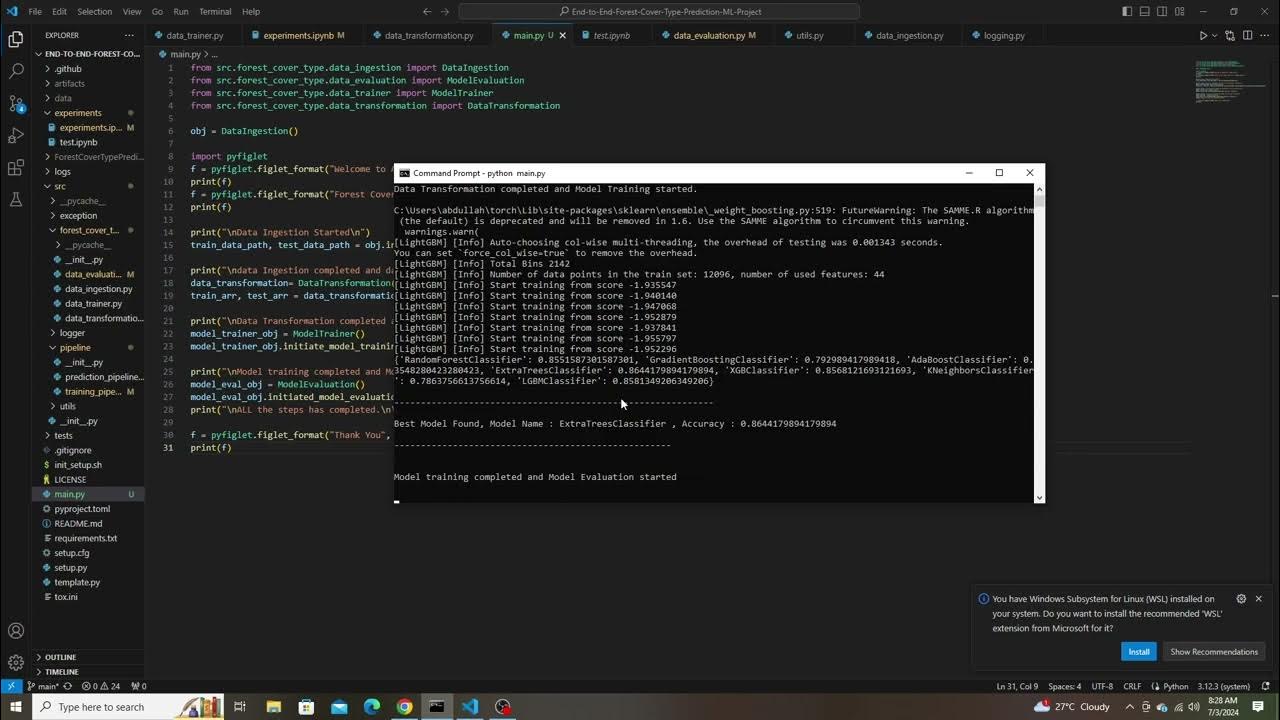Image resolution: width=1280 pixels, height=720 pixels.
Task: Open the Selection menu
Action: pos(95,11)
